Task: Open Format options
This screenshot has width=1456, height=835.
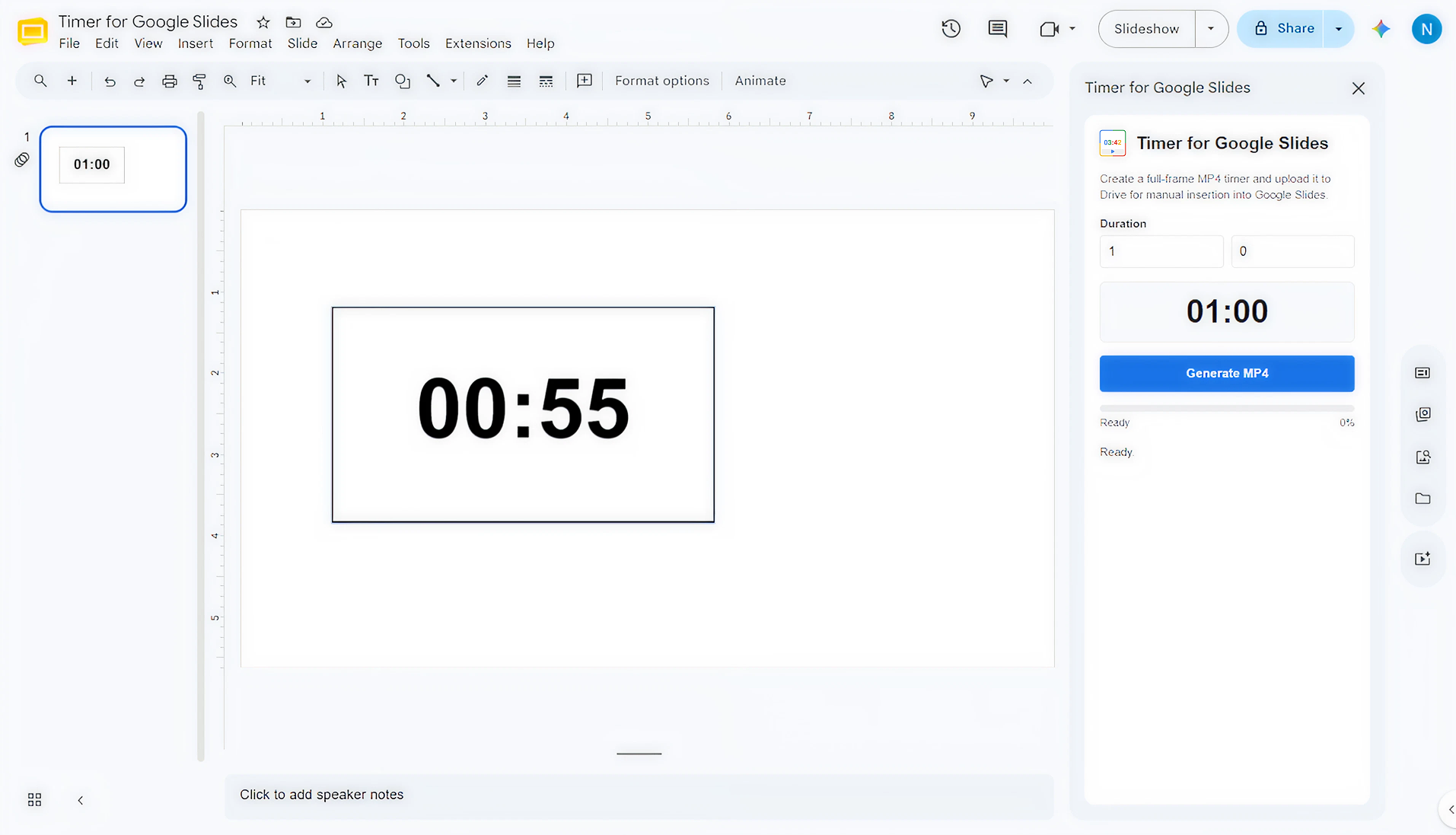Action: click(x=661, y=81)
